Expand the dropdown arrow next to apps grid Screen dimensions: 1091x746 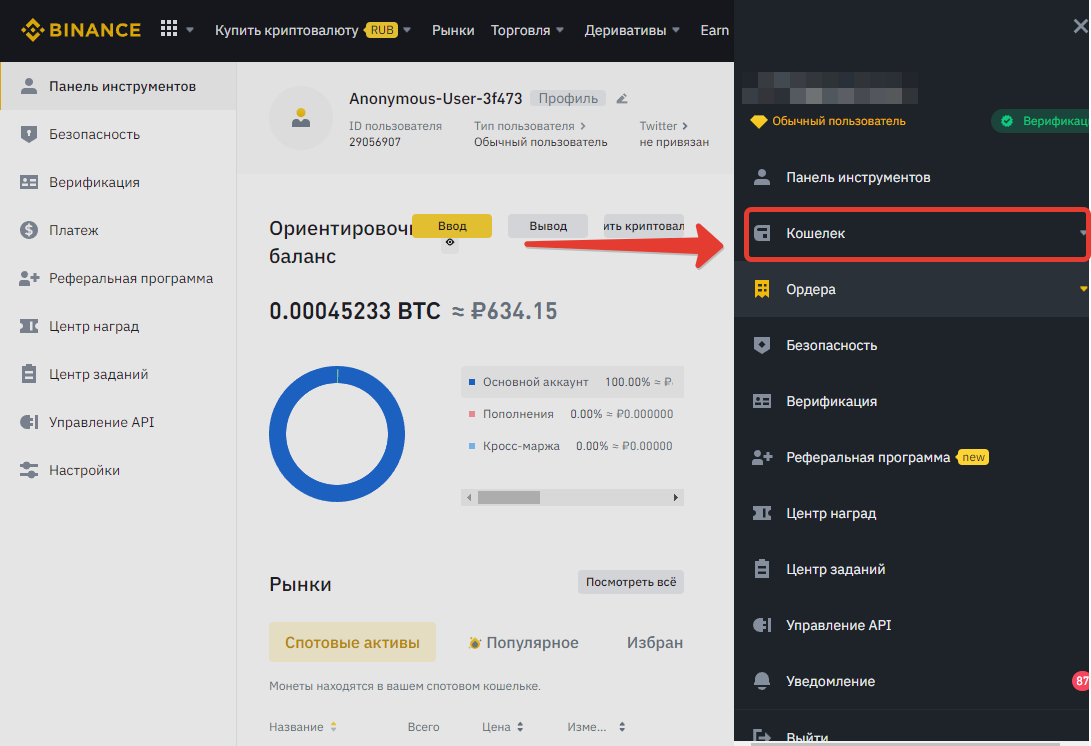189,30
